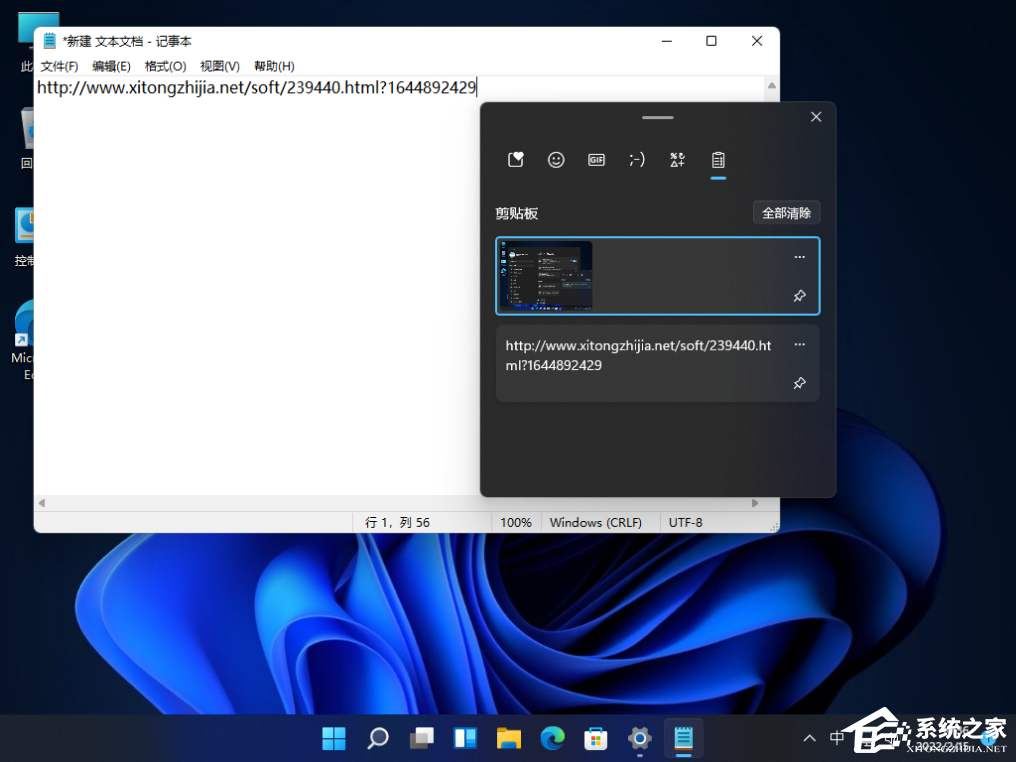Pin the URL clipboard item

tap(800, 384)
